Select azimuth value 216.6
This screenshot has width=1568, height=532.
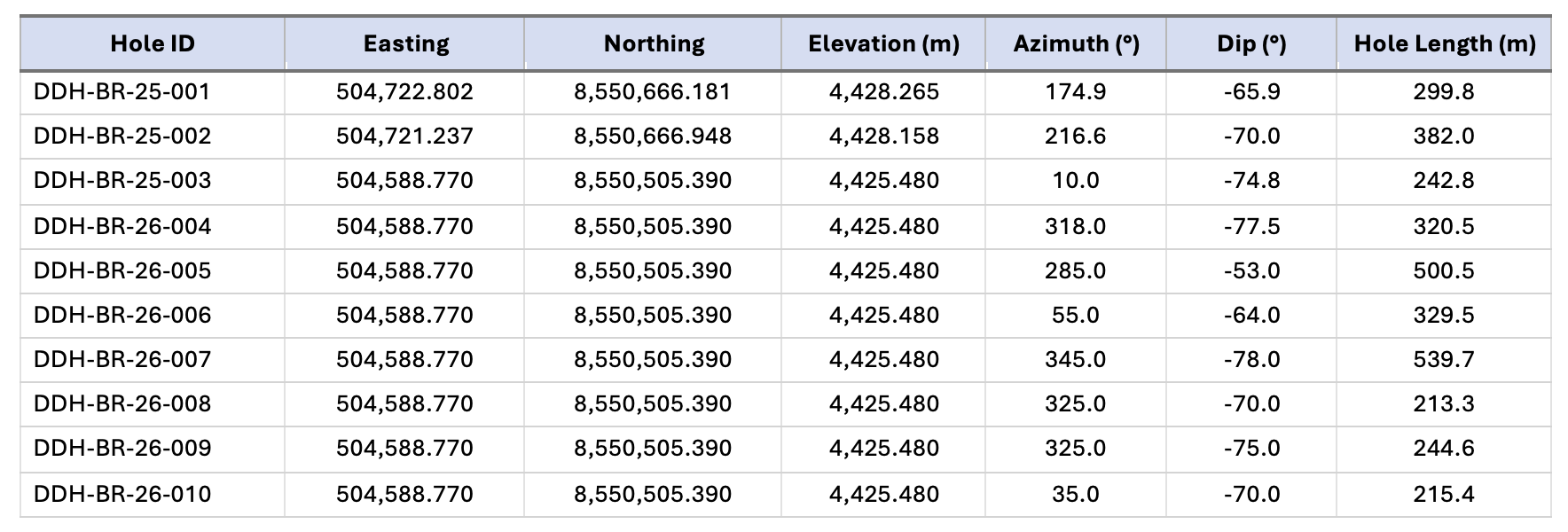(x=1075, y=136)
